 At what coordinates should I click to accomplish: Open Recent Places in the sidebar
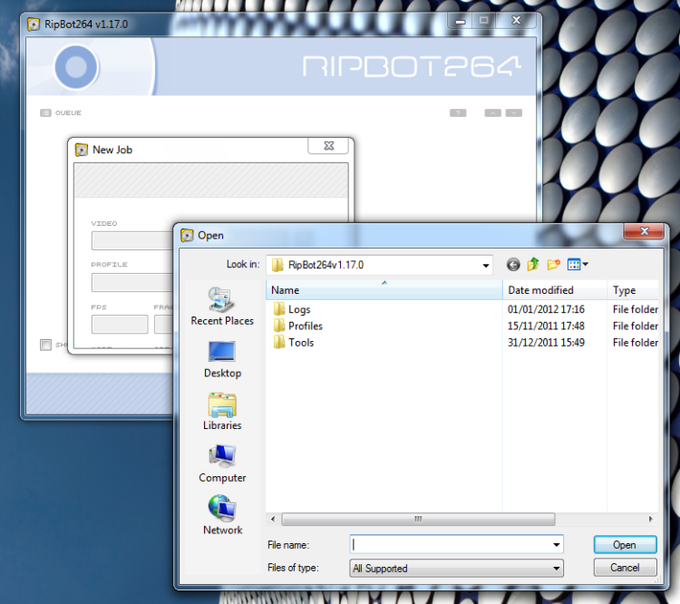(222, 306)
